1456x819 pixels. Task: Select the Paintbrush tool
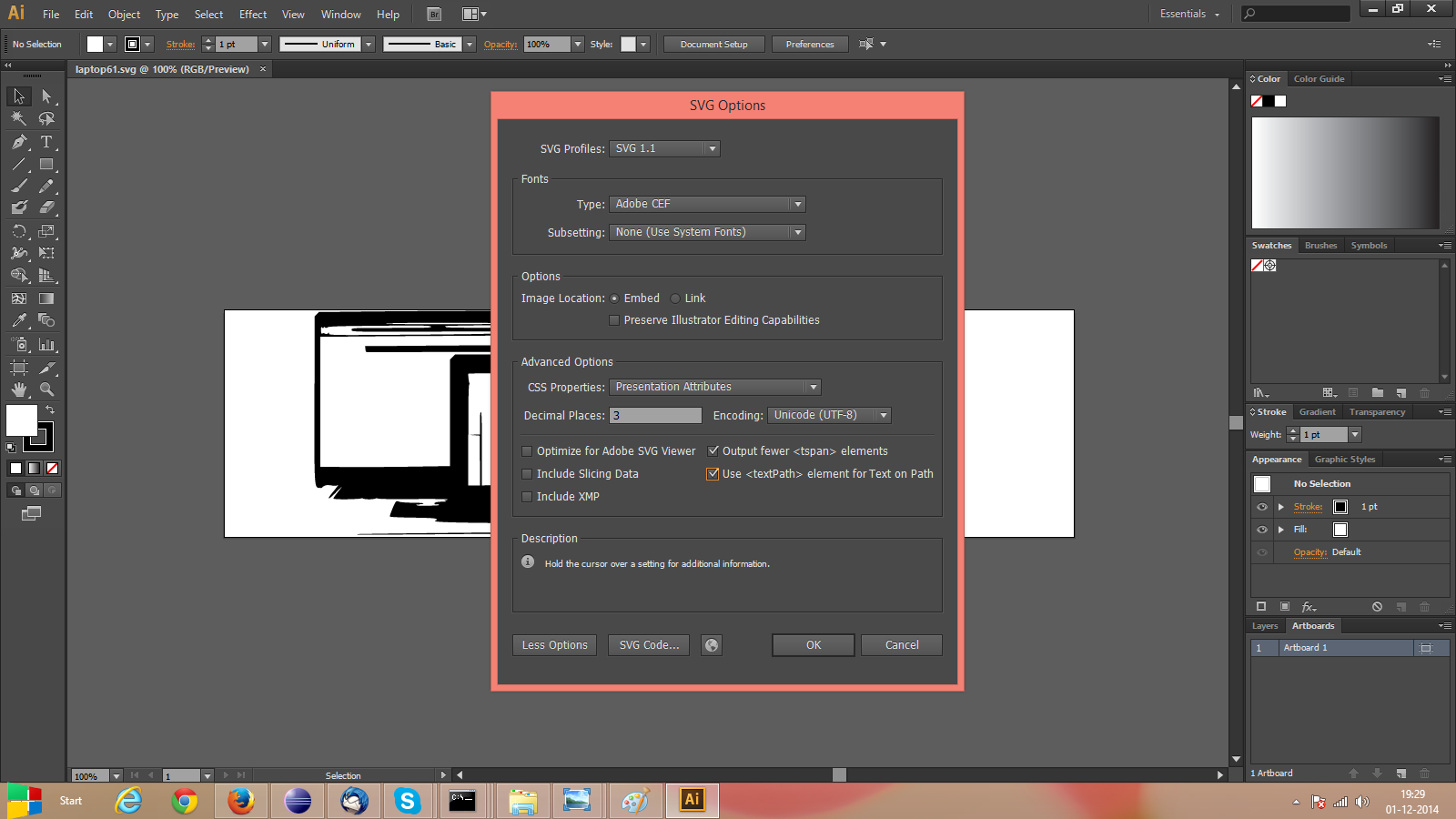point(19,186)
